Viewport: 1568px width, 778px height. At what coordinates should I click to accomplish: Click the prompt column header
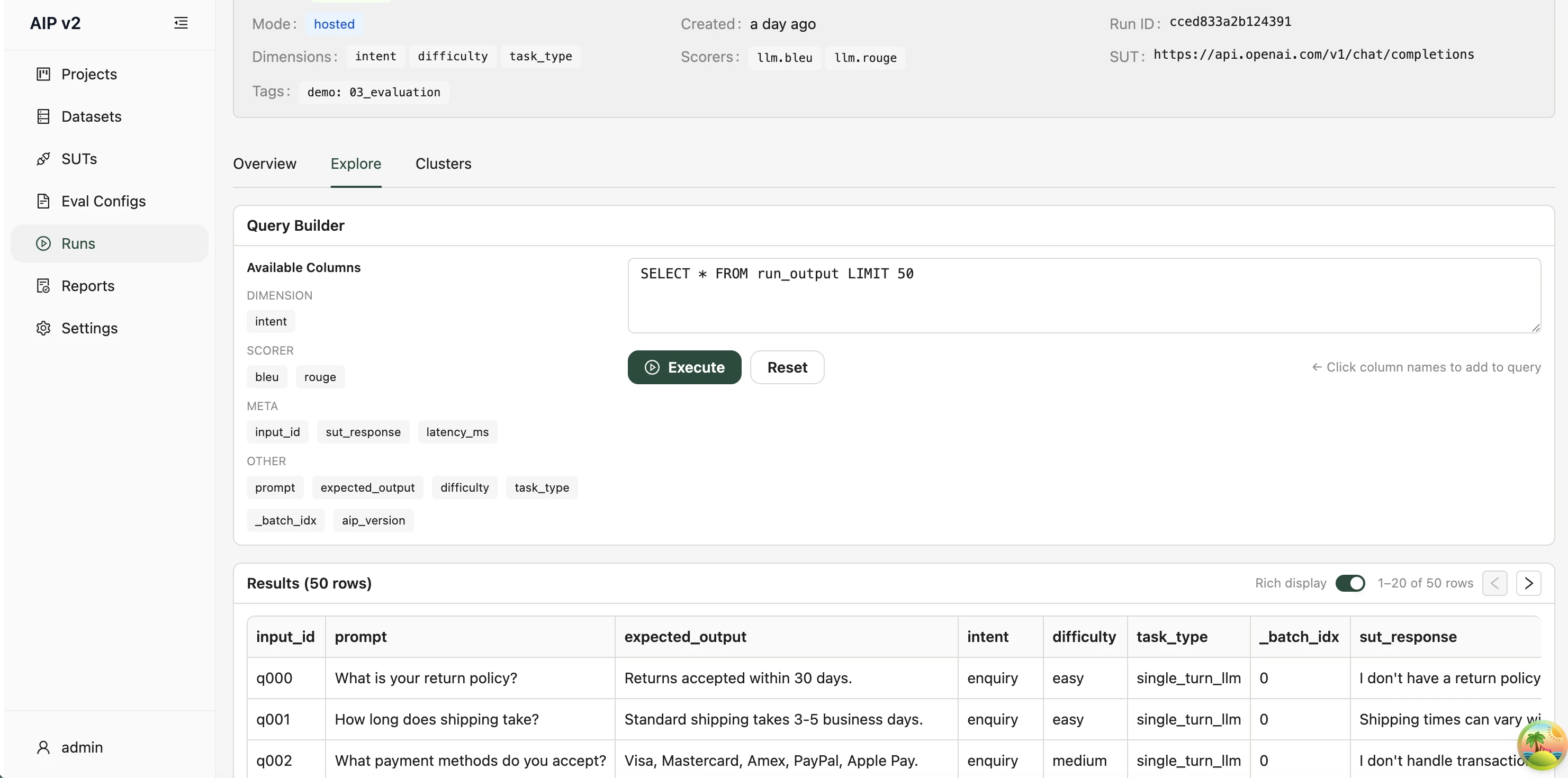coord(470,637)
